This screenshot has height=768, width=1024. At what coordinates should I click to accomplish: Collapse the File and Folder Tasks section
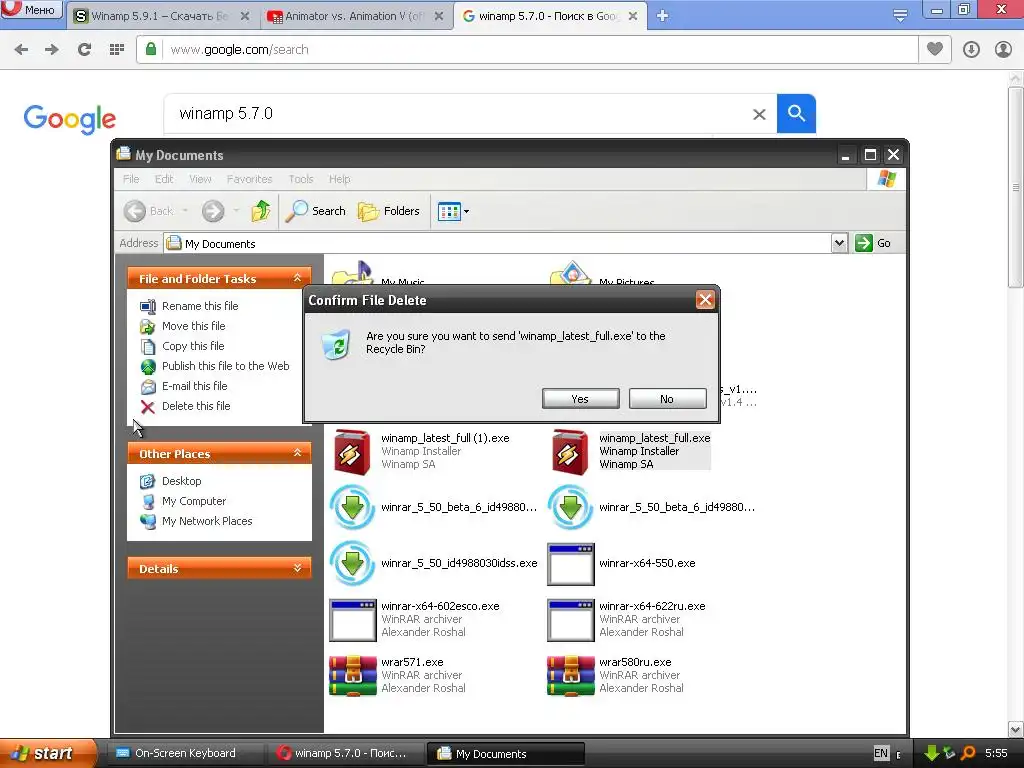[x=297, y=278]
